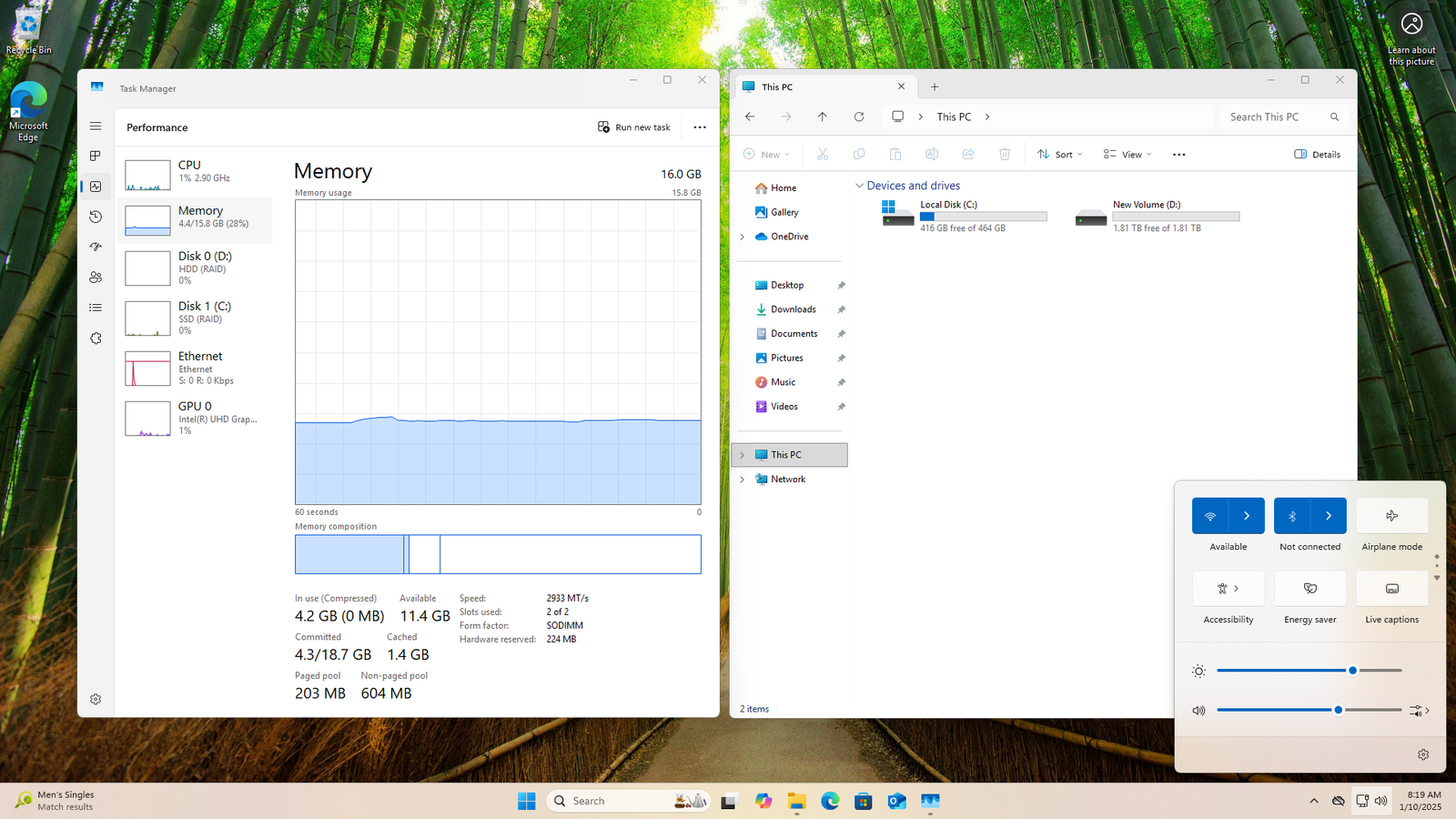Image resolution: width=1456 pixels, height=819 pixels.
Task: Open Users page in Task Manager sidebar
Action: tap(96, 278)
